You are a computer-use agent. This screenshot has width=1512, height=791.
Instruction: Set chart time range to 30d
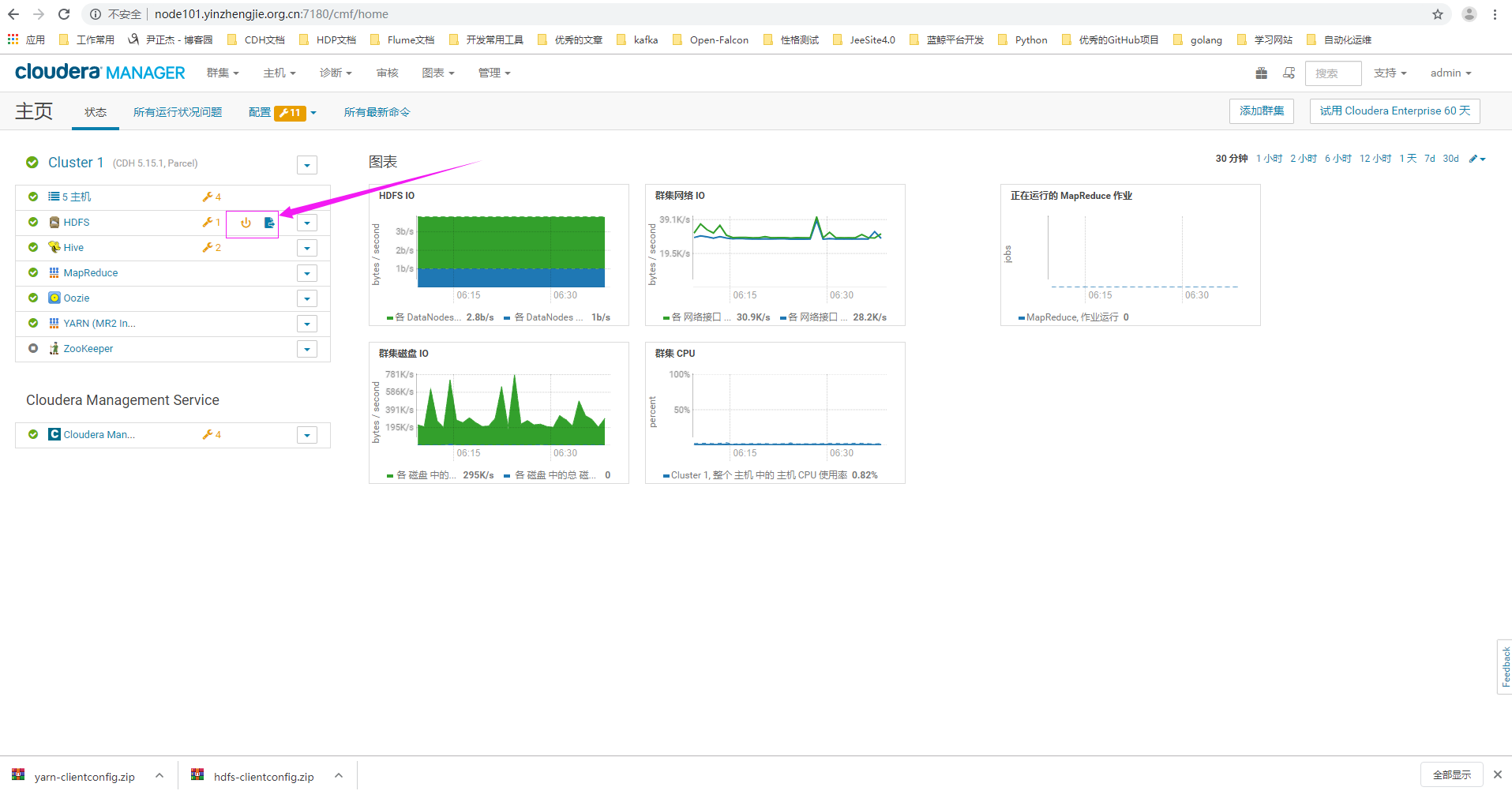(1450, 159)
